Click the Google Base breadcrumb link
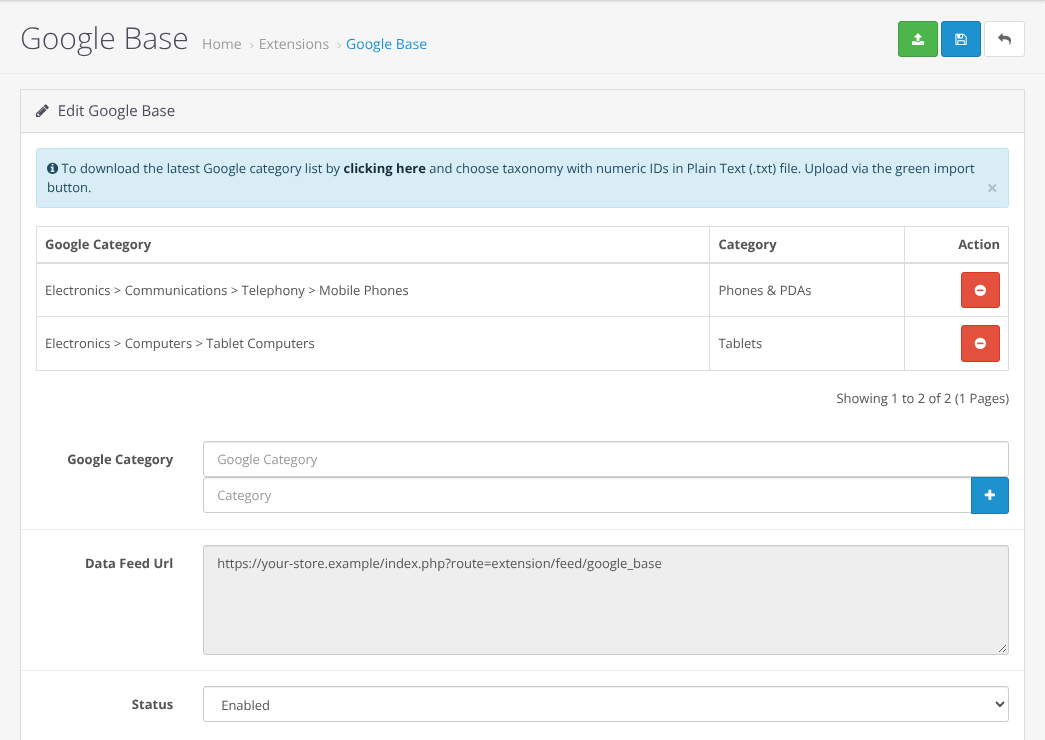 pos(387,44)
